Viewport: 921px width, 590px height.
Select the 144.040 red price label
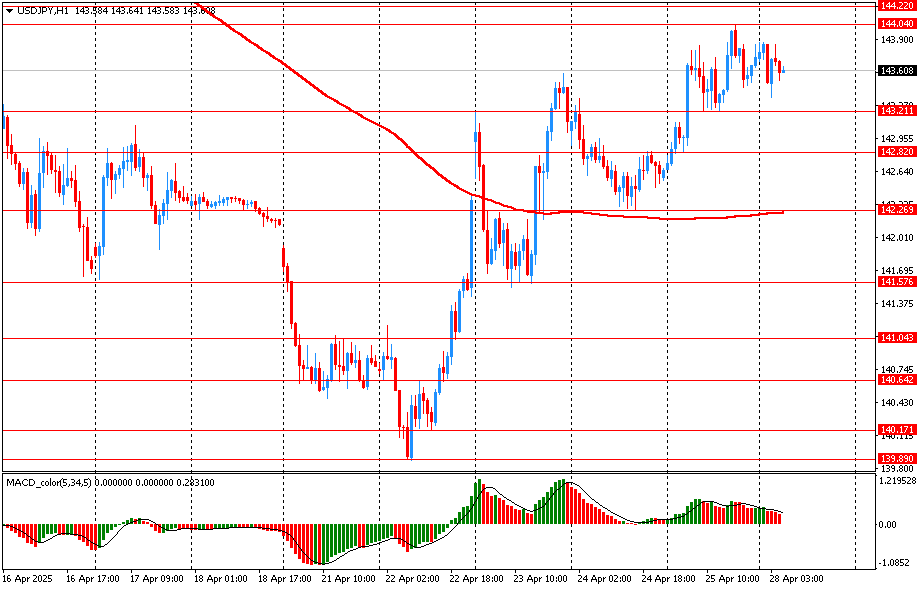pos(896,23)
